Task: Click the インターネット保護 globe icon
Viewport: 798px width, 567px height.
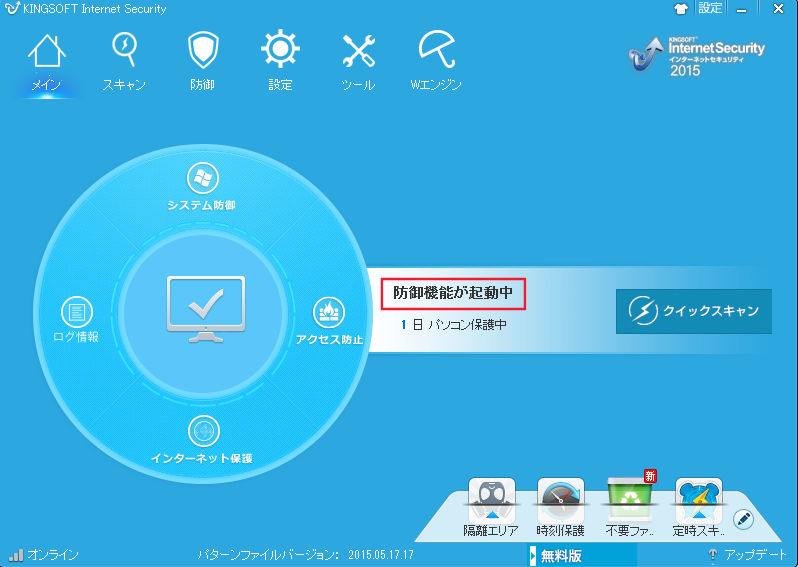Action: (204, 431)
